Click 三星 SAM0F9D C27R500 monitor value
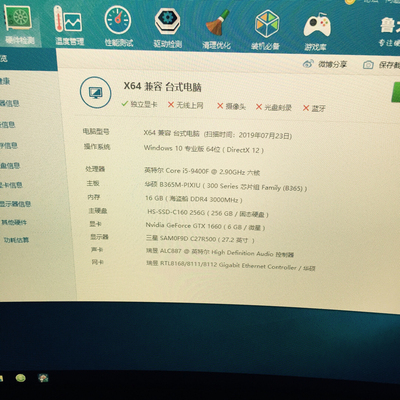This screenshot has width=400, height=400. coord(200,239)
